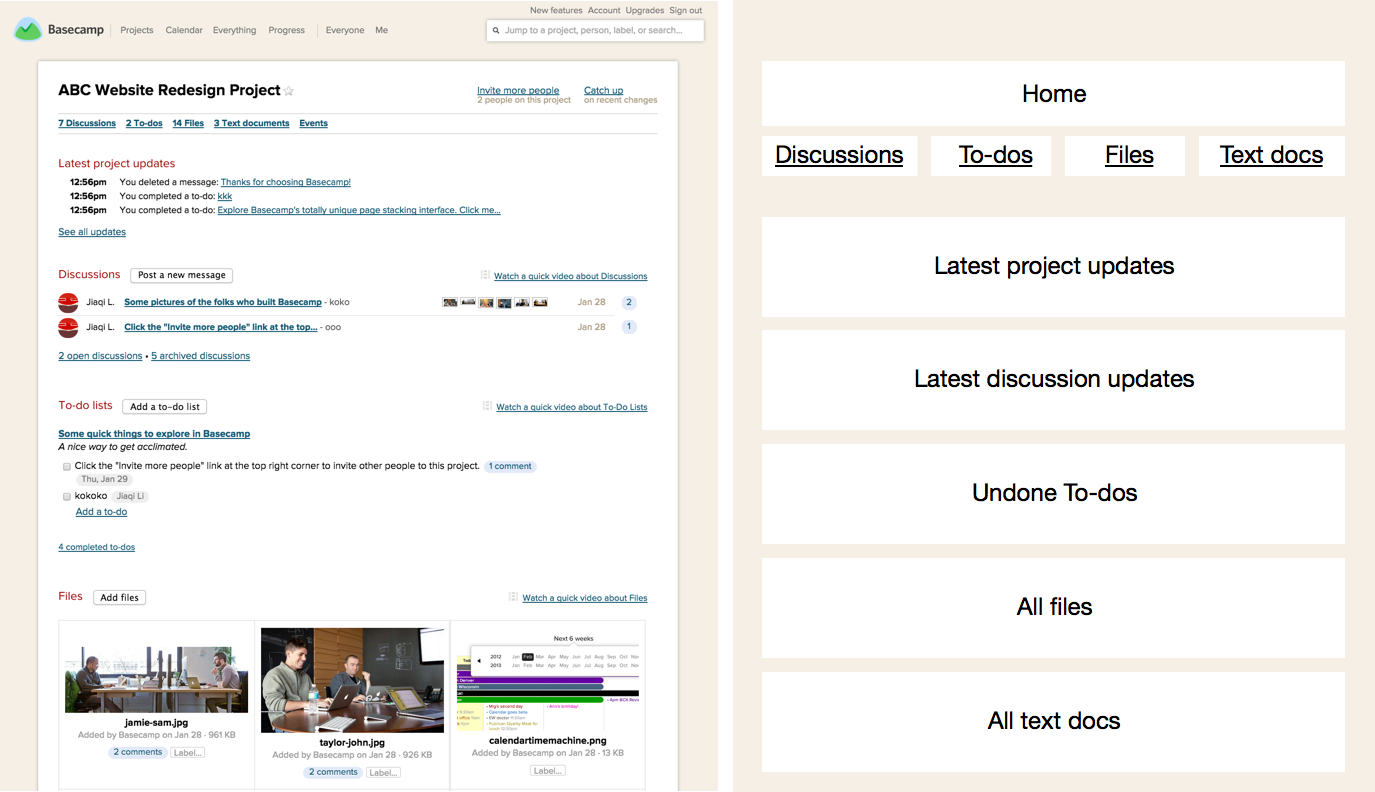
Task: Open 5 archived discussions link
Action: 201,355
